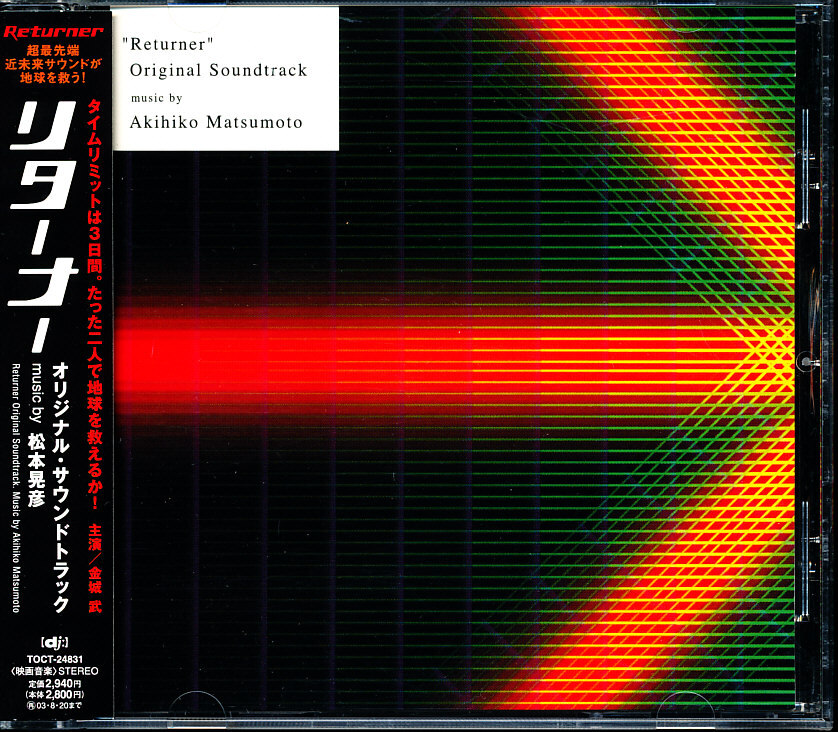
Task: Click the red text 超最先端 on the obi
Action: pyautogui.click(x=53, y=51)
